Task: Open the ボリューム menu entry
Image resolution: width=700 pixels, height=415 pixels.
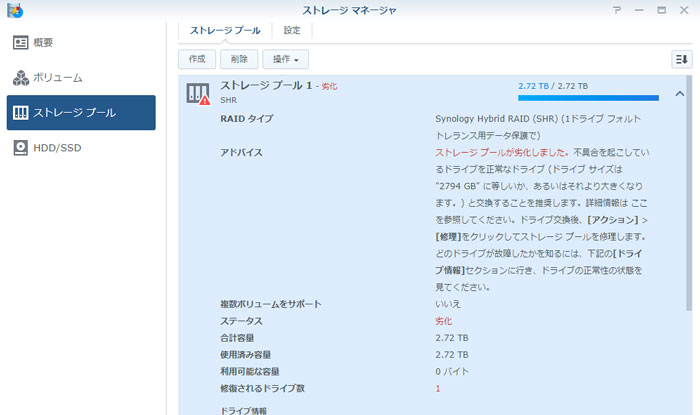Action: [x=58, y=78]
